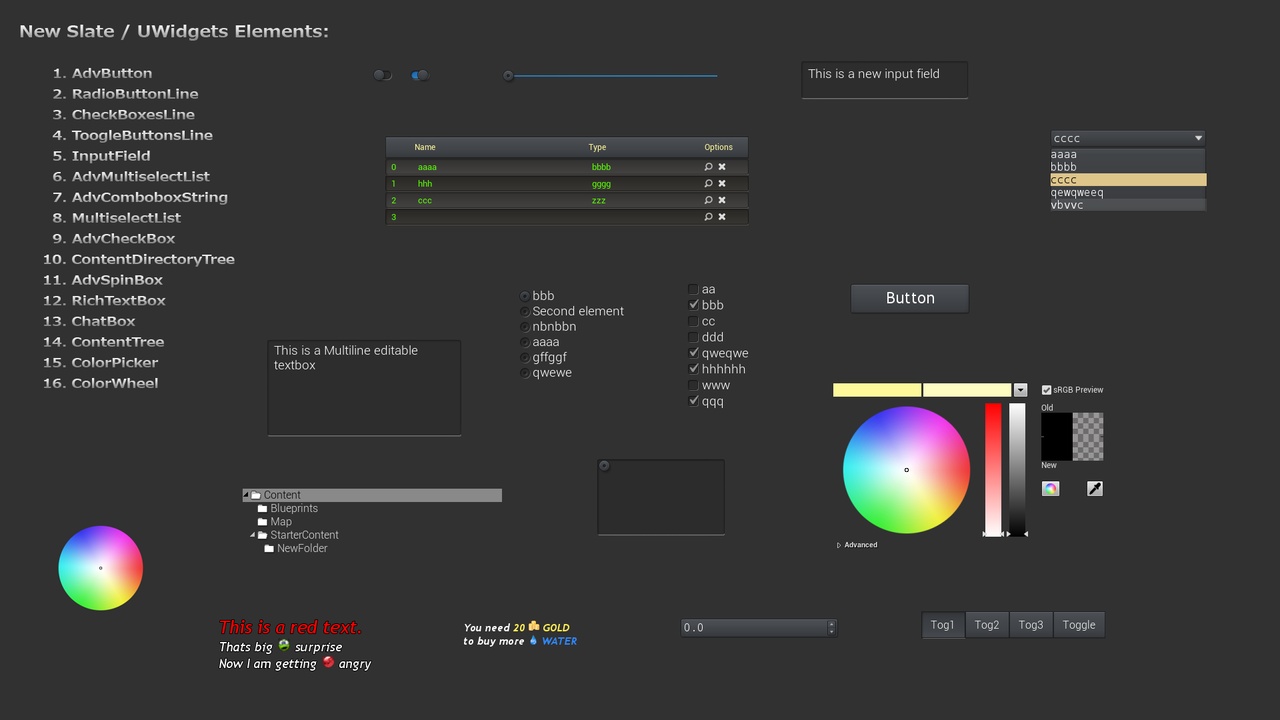Uncheck the 'bbb' checkbox
Image resolution: width=1280 pixels, height=720 pixels.
pos(693,305)
